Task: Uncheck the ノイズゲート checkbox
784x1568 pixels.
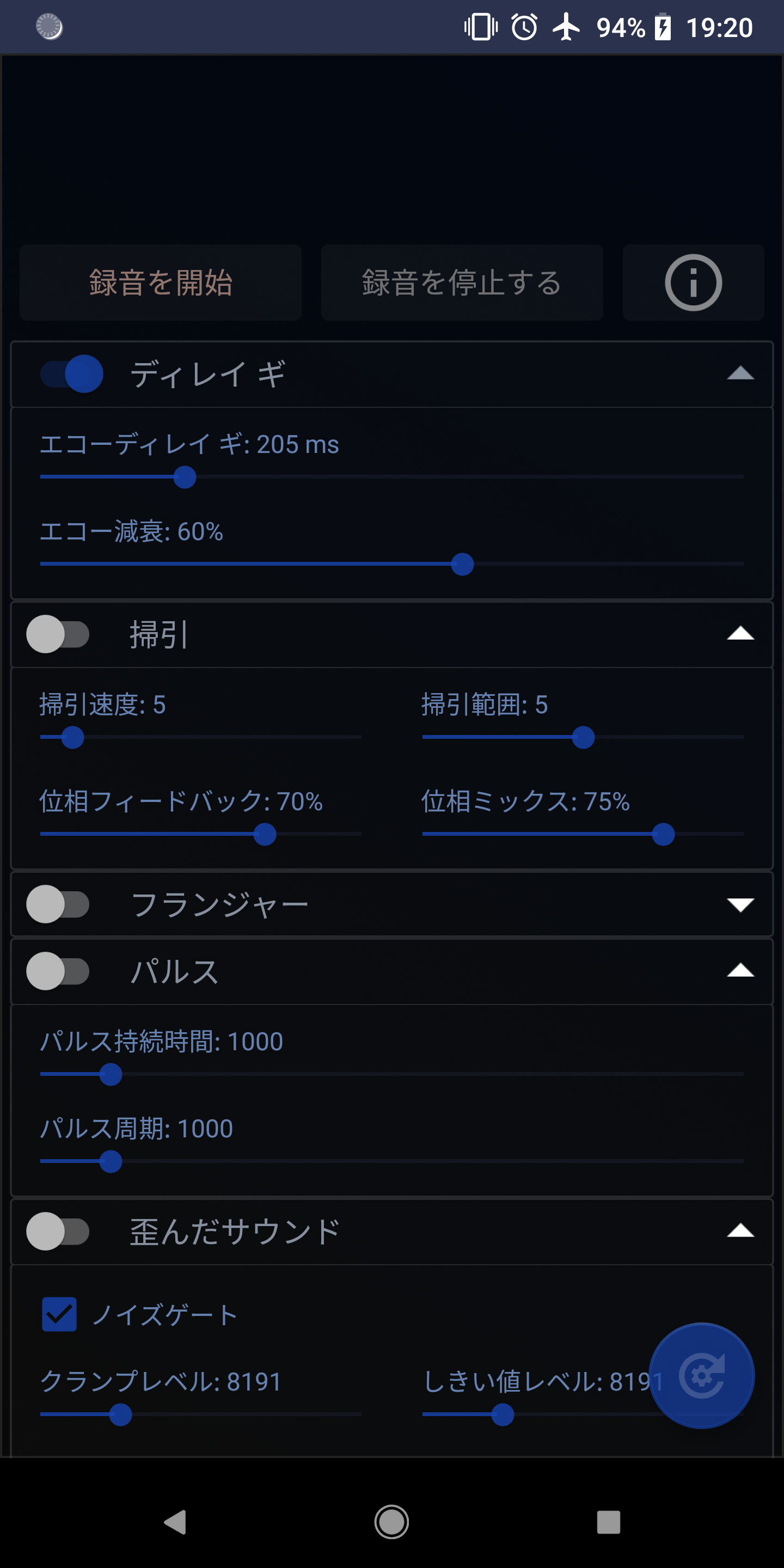Action: pos(59,1314)
